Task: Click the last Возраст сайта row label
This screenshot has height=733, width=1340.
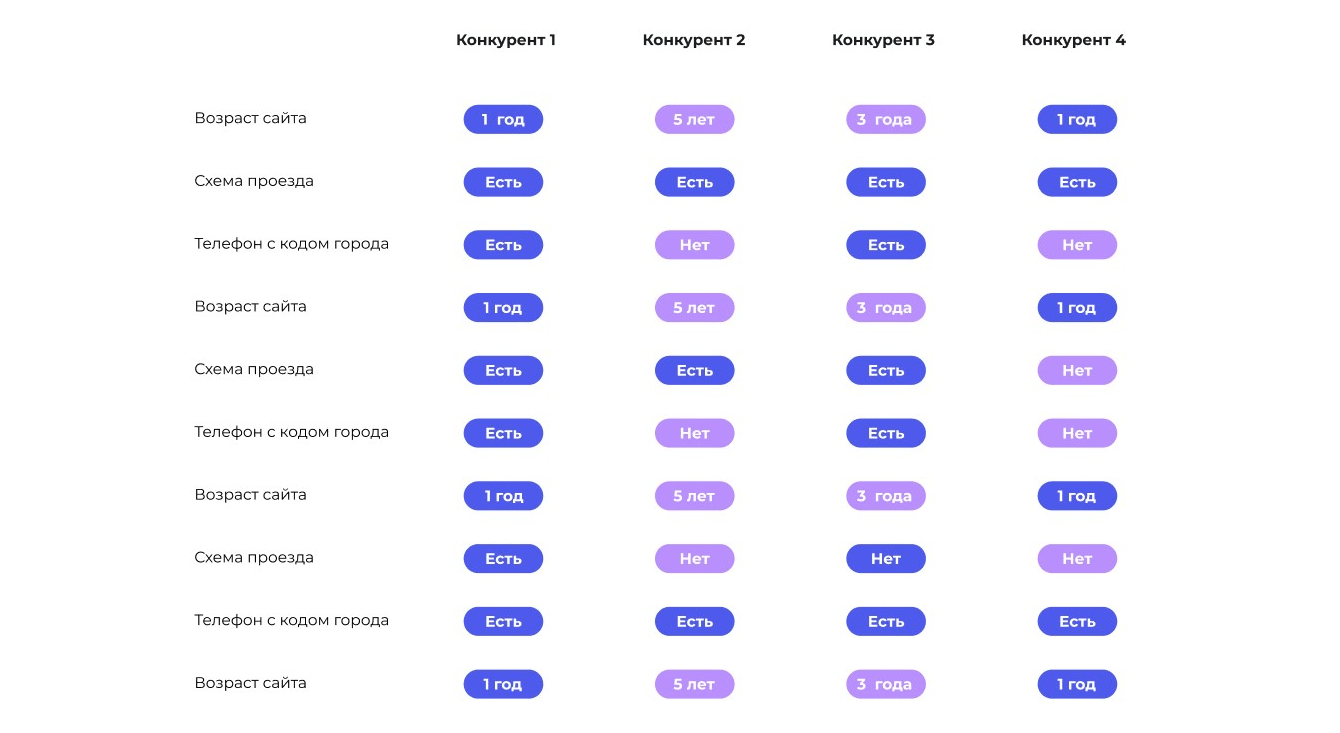Action: click(x=250, y=683)
